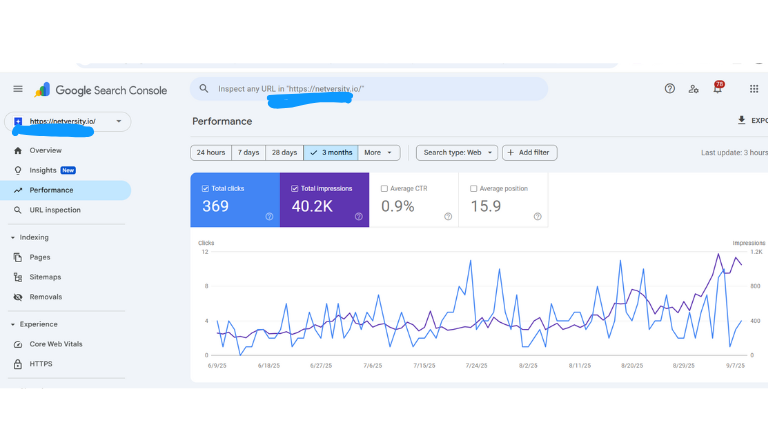Viewport: 768px width, 432px height.
Task: Open the HTTPS report
Action: (x=66, y=364)
